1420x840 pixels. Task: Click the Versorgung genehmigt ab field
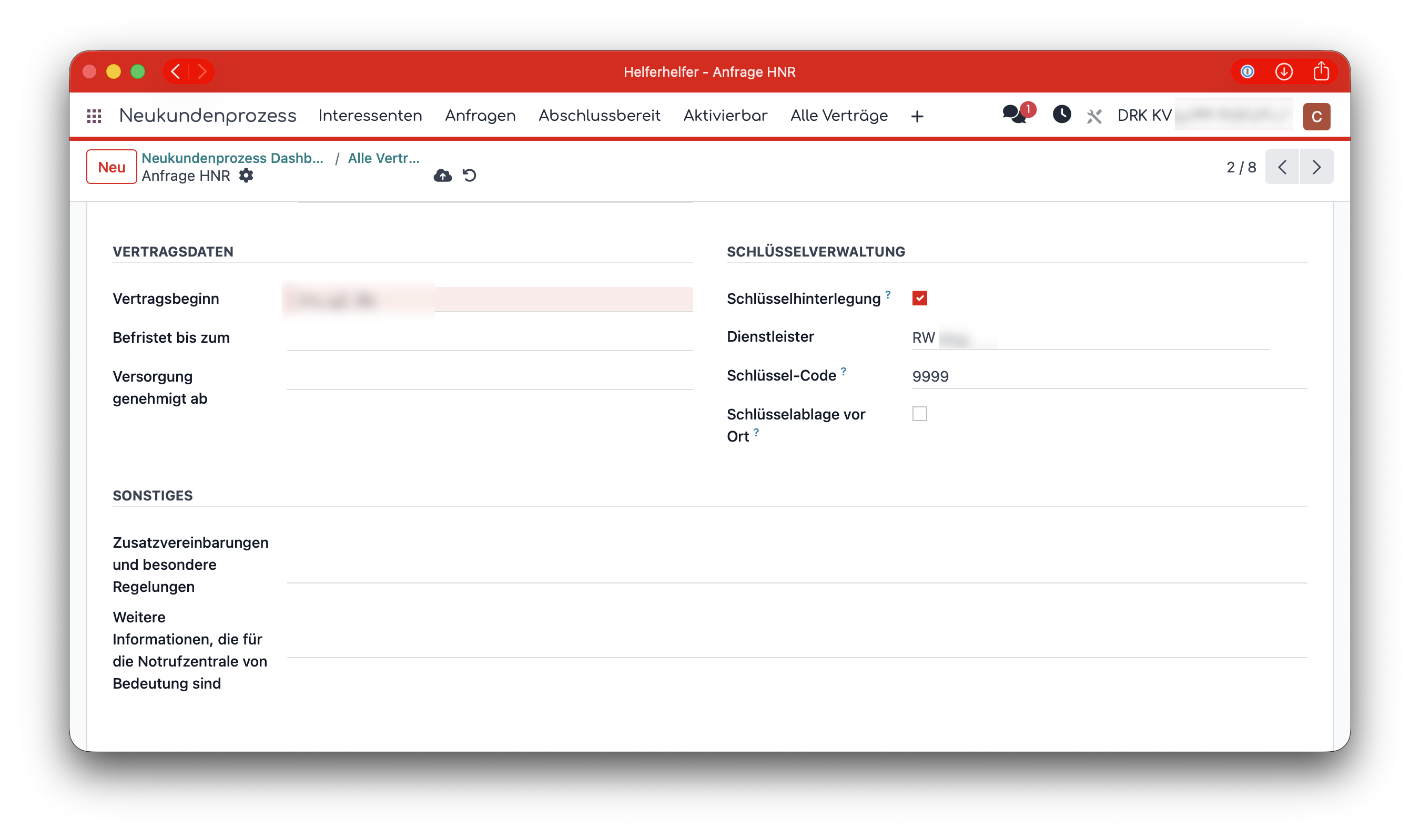[490, 377]
